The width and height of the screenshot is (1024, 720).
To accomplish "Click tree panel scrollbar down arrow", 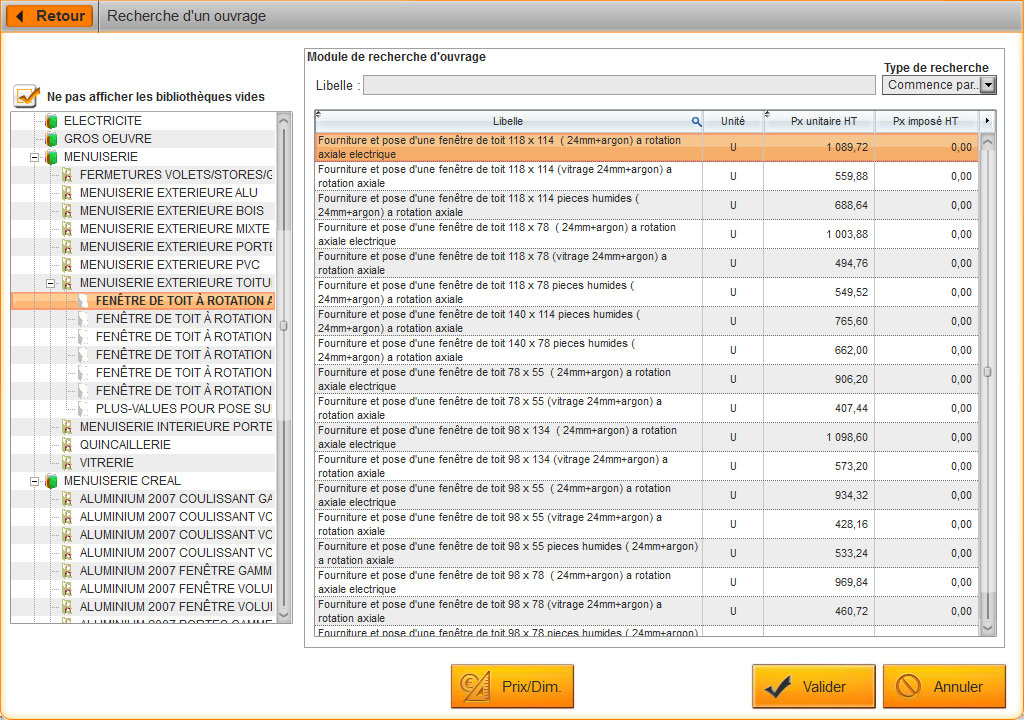I will click(x=283, y=615).
